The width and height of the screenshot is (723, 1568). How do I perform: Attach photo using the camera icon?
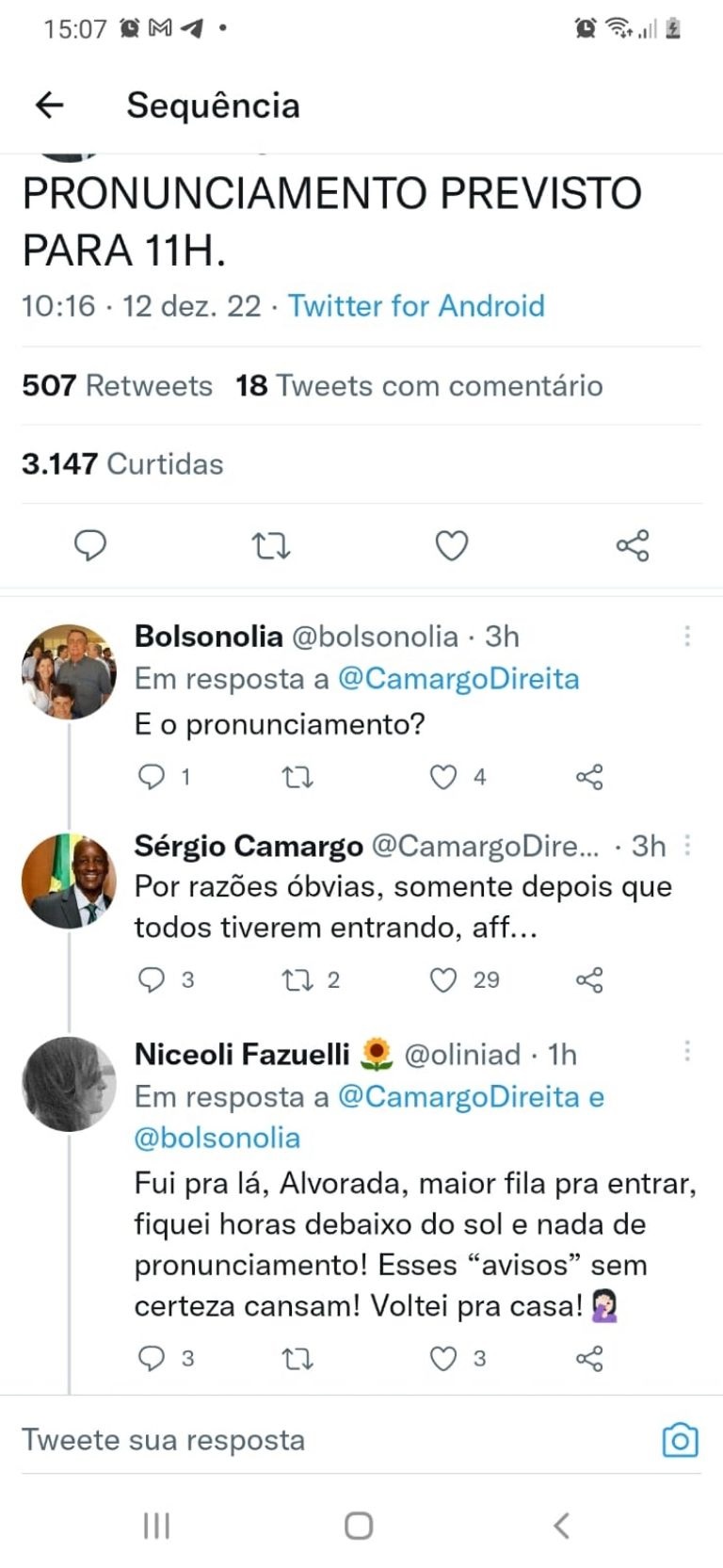[680, 1440]
